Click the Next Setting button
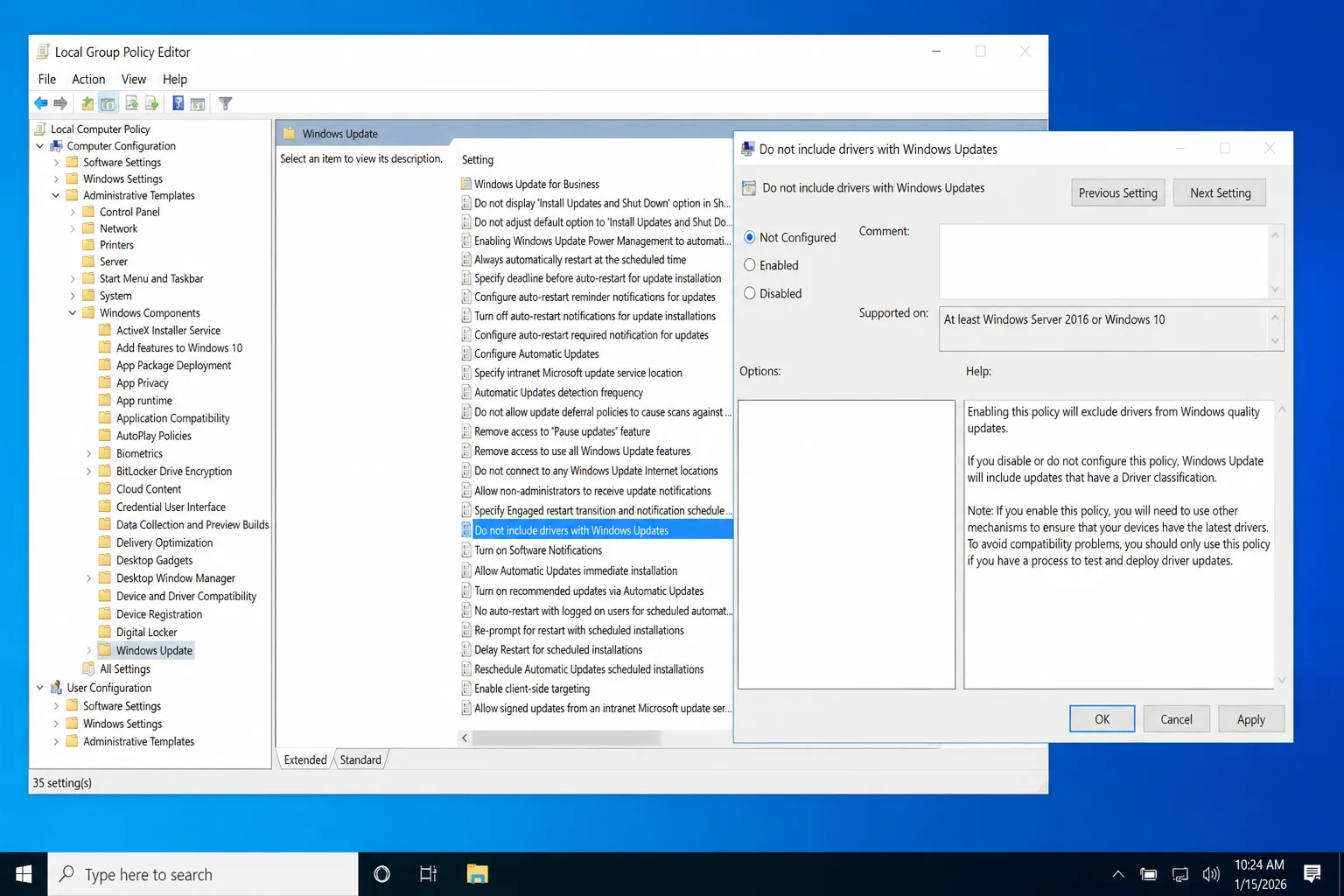Screen dimensions: 1344x896 point(1220,192)
